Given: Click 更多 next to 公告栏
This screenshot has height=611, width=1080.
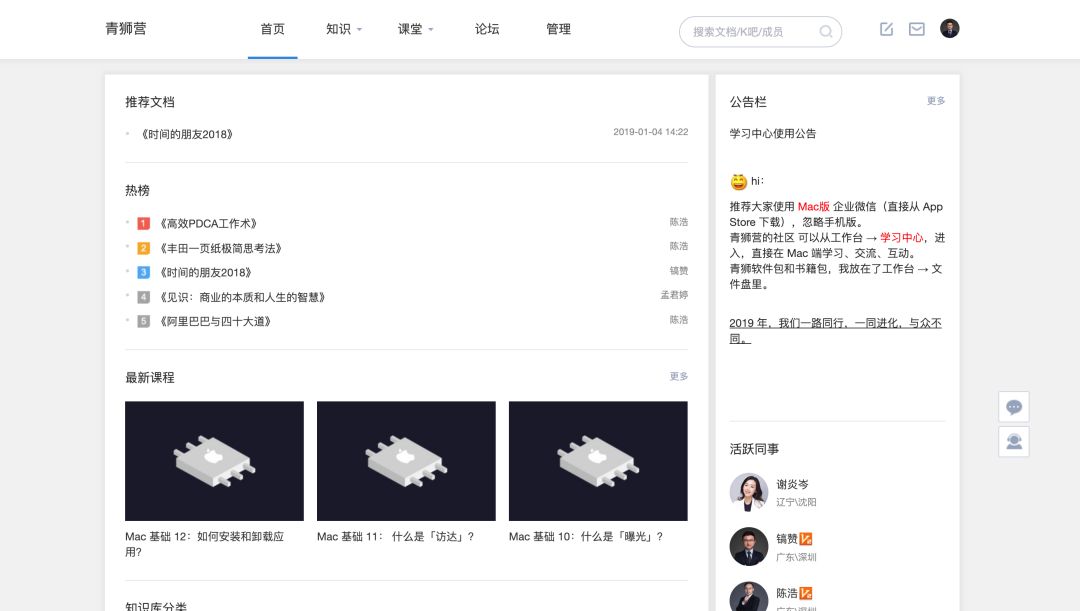Looking at the screenshot, I should [x=935, y=101].
